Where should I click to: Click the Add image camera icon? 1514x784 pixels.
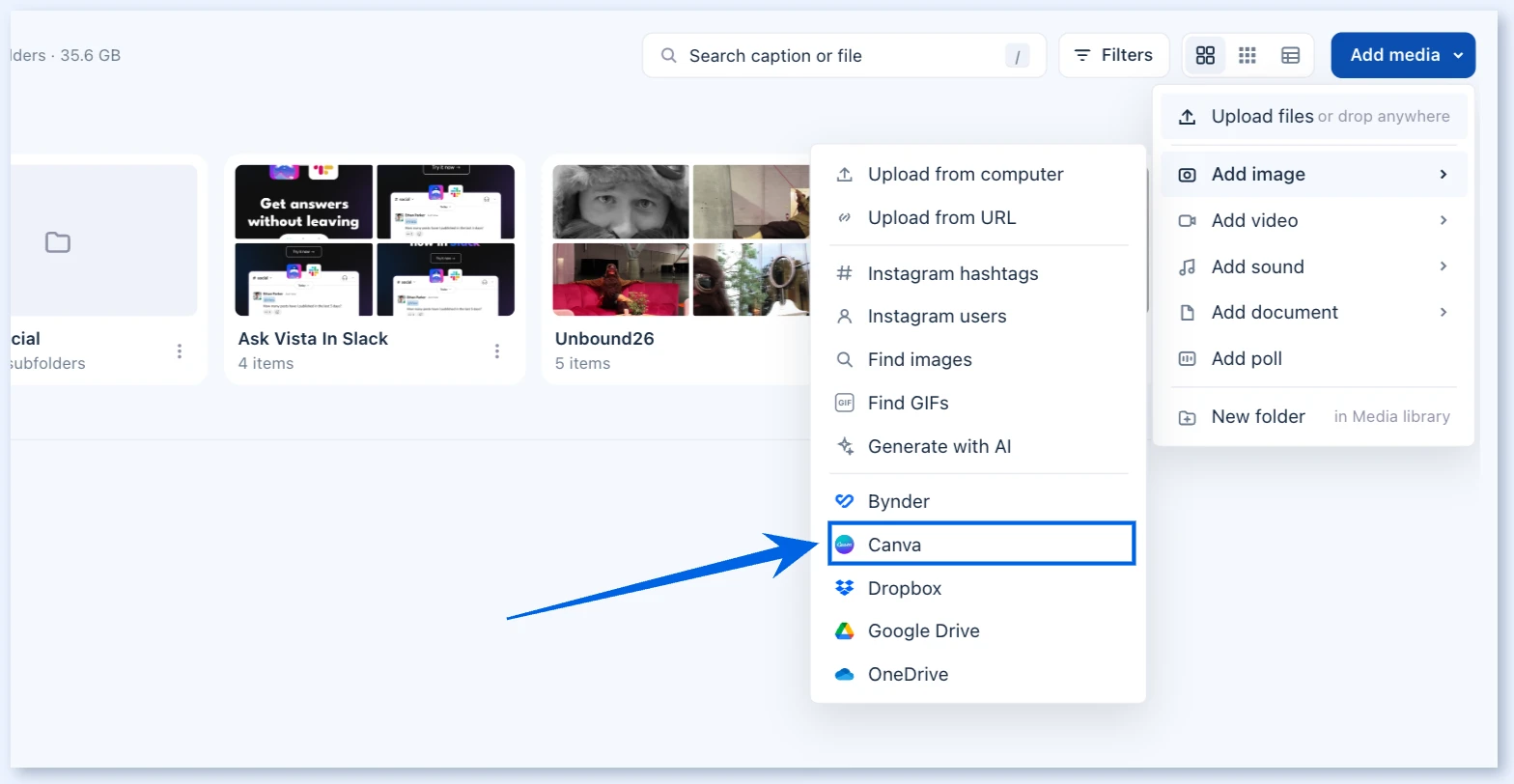(x=1188, y=175)
